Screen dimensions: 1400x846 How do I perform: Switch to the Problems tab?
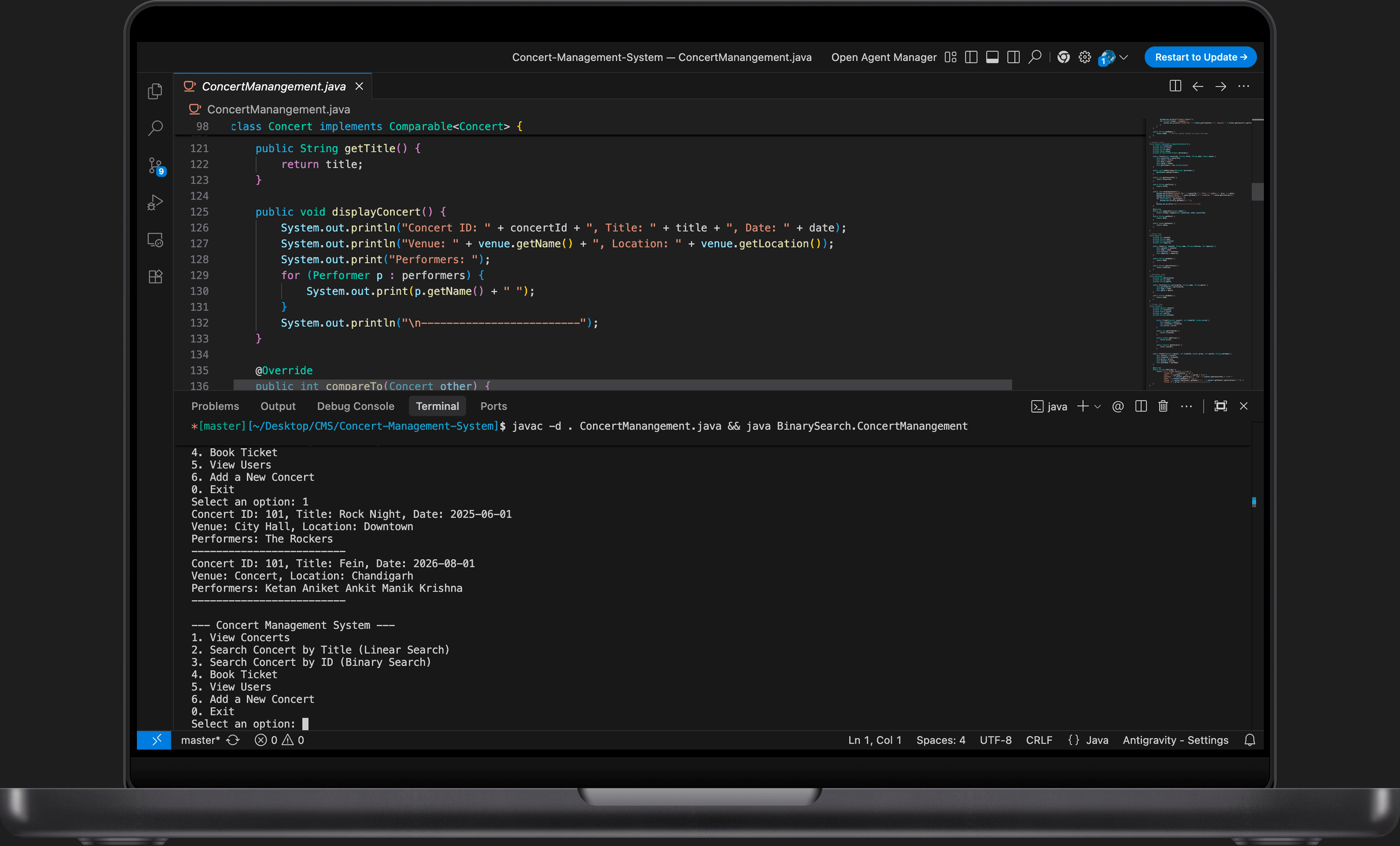215,406
